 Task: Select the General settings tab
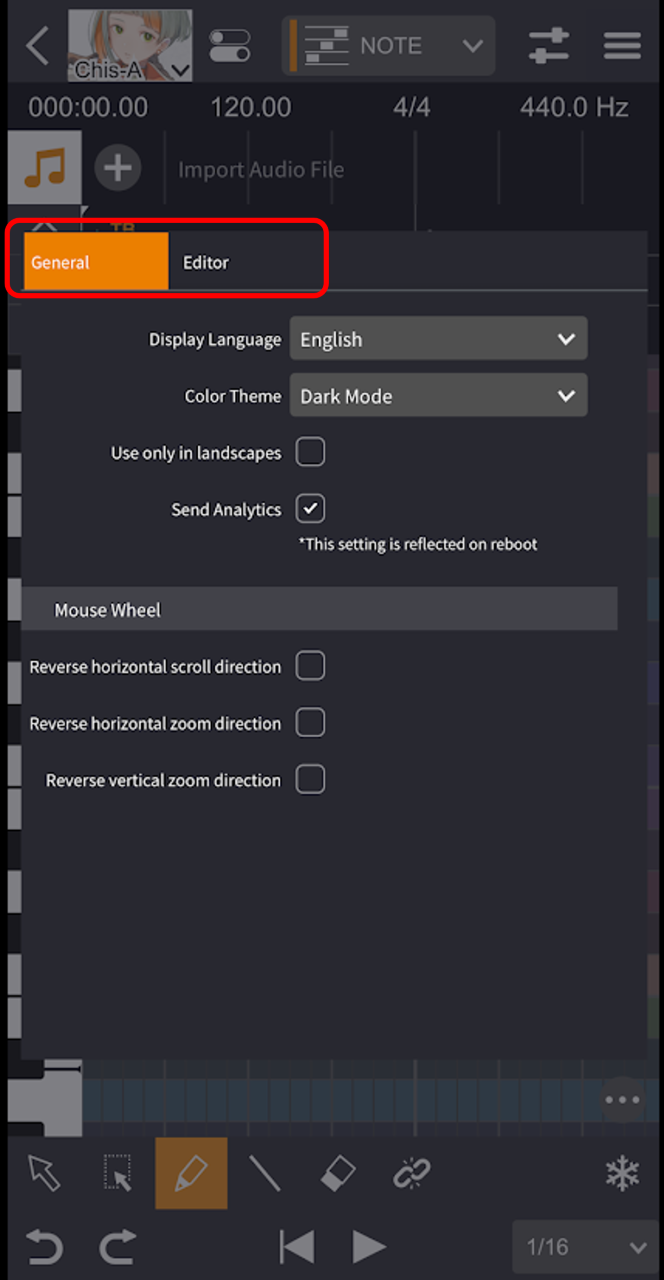[x=95, y=263]
